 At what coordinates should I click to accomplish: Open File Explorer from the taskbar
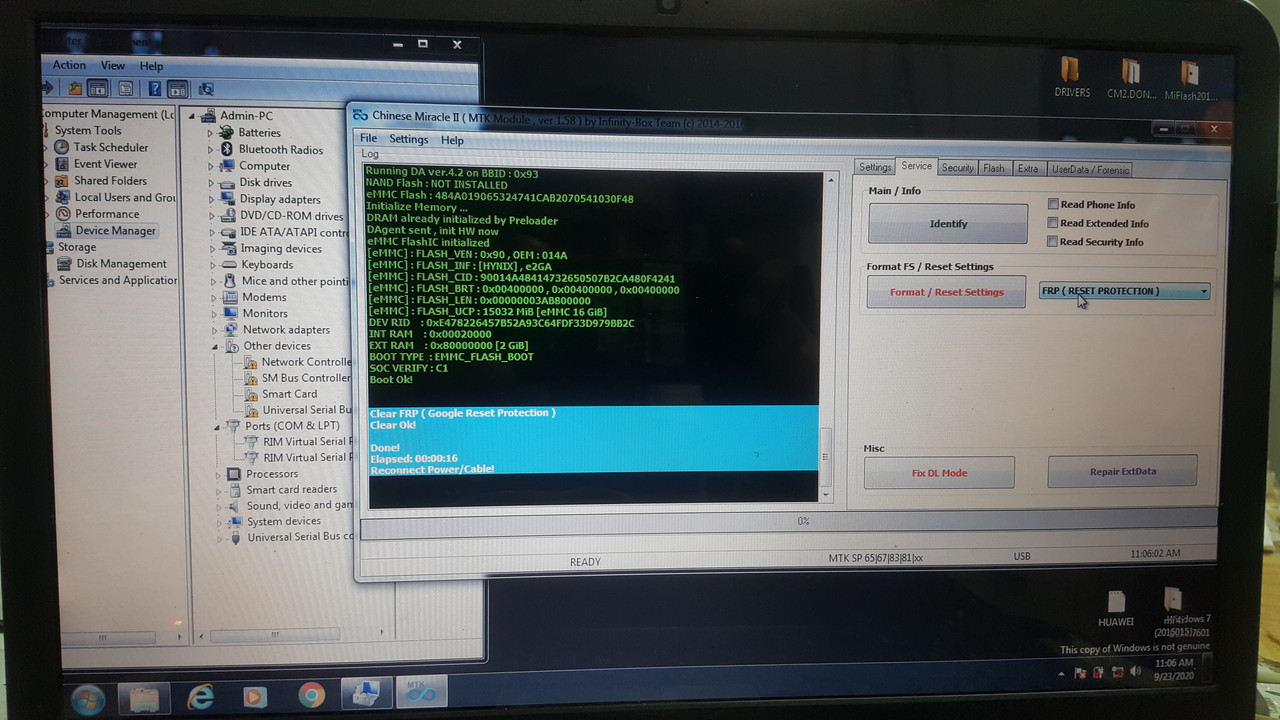pos(144,697)
